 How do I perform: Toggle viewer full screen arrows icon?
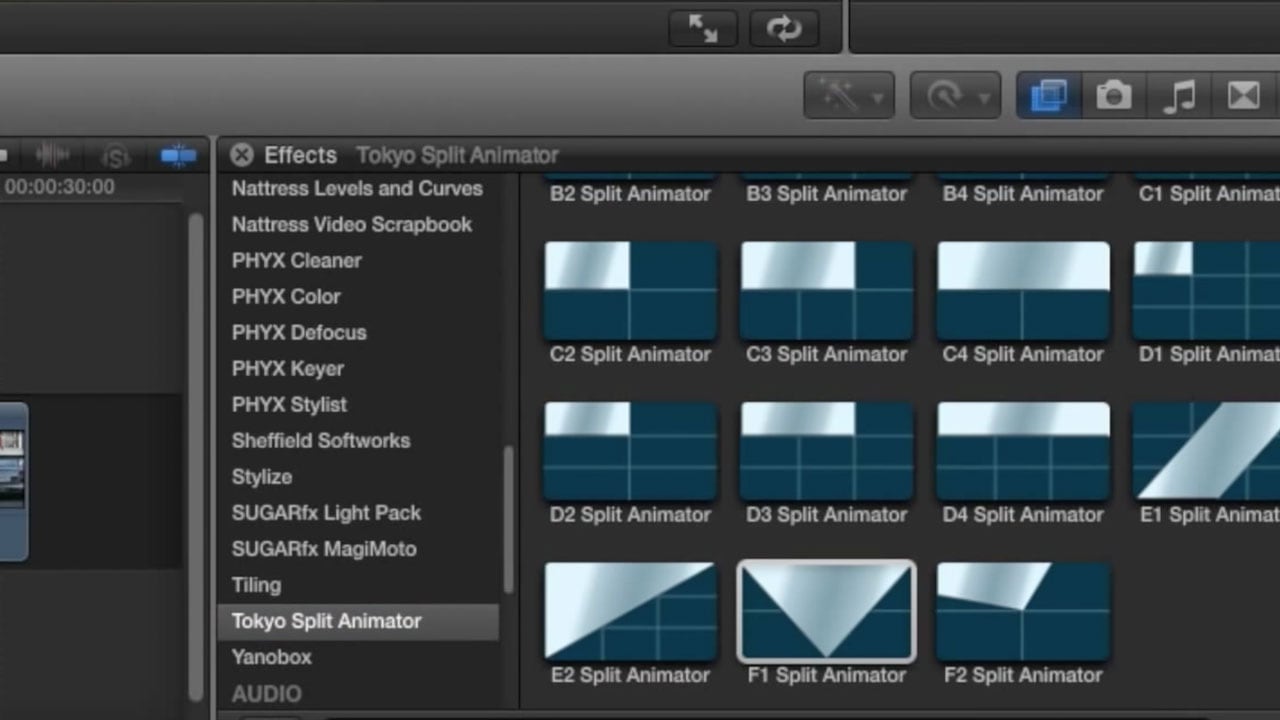point(704,28)
